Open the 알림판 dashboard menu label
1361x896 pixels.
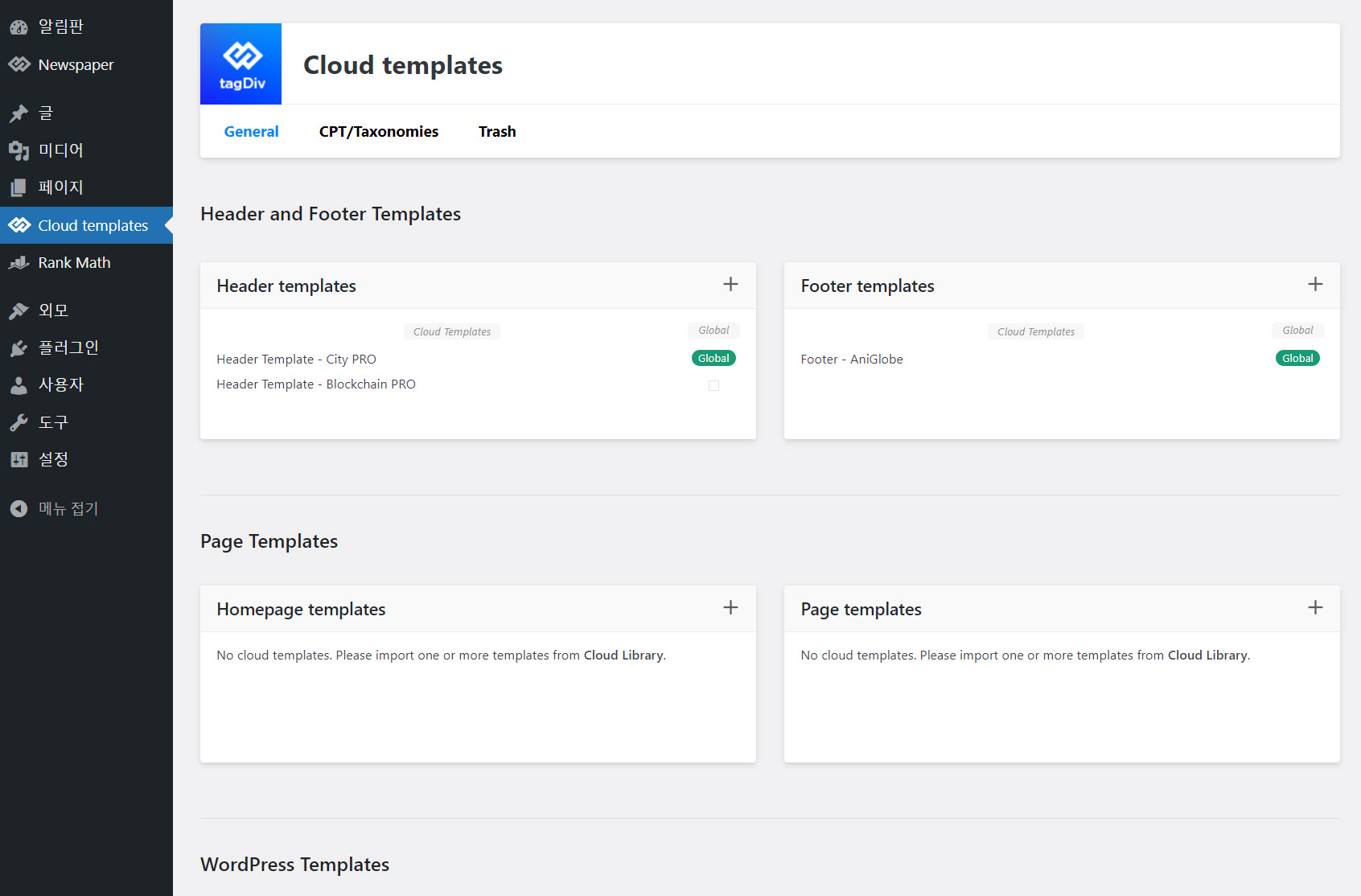61,27
